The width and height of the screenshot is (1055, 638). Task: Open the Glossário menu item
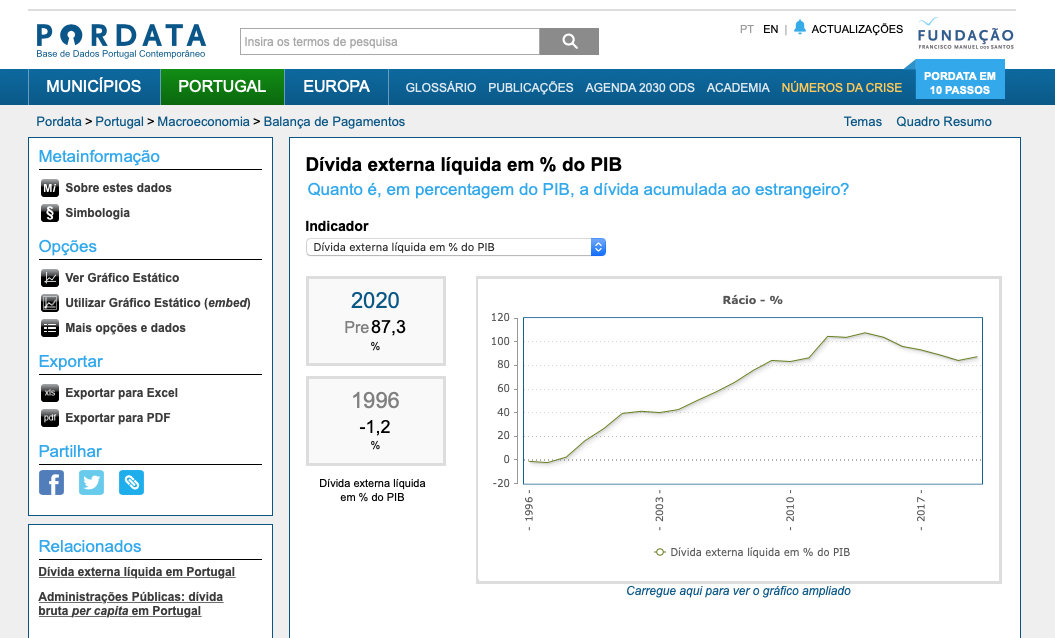(440, 88)
